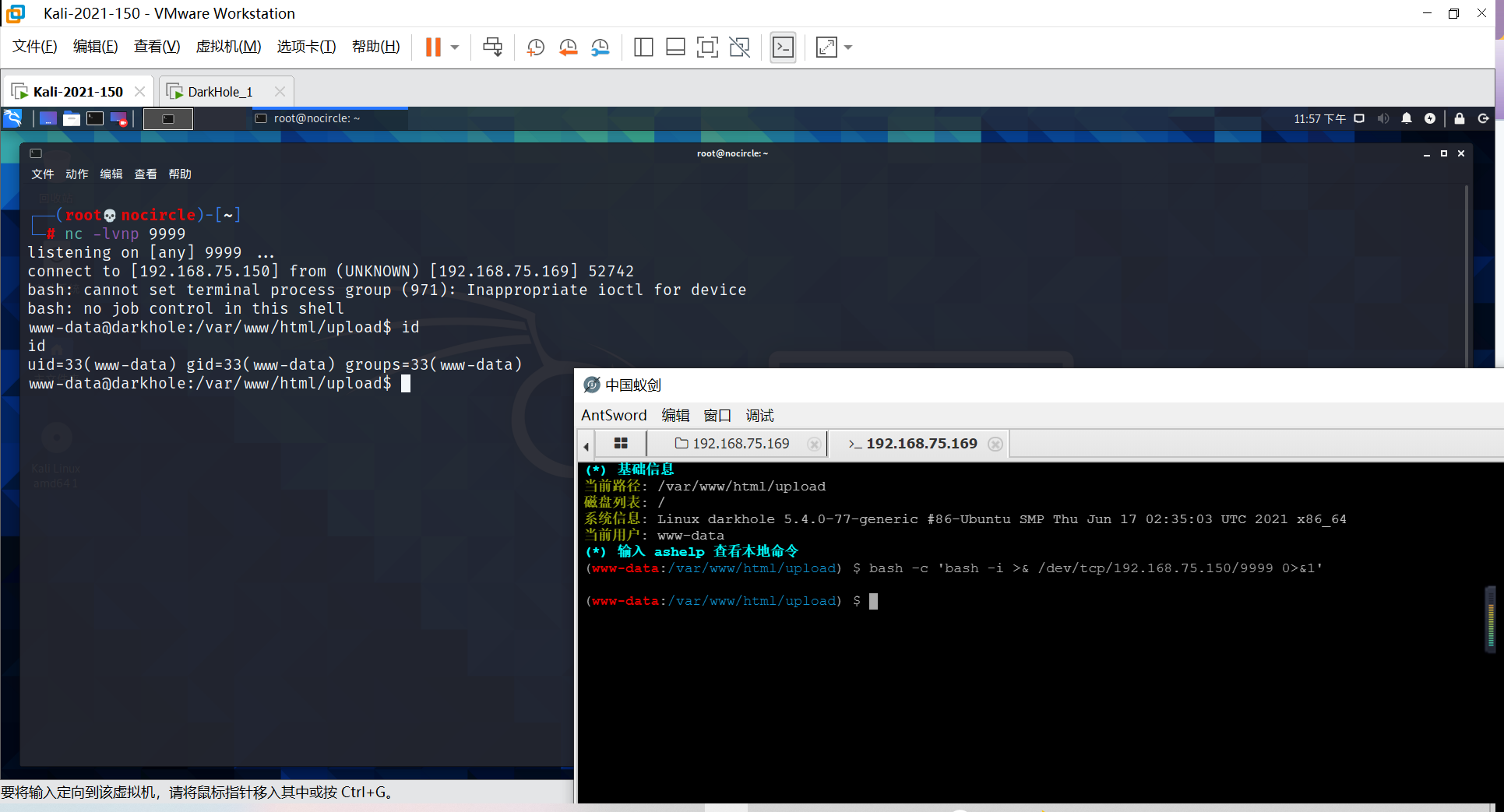Click the uid=33(www-data) output line
Image resolution: width=1504 pixels, height=812 pixels.
click(275, 364)
